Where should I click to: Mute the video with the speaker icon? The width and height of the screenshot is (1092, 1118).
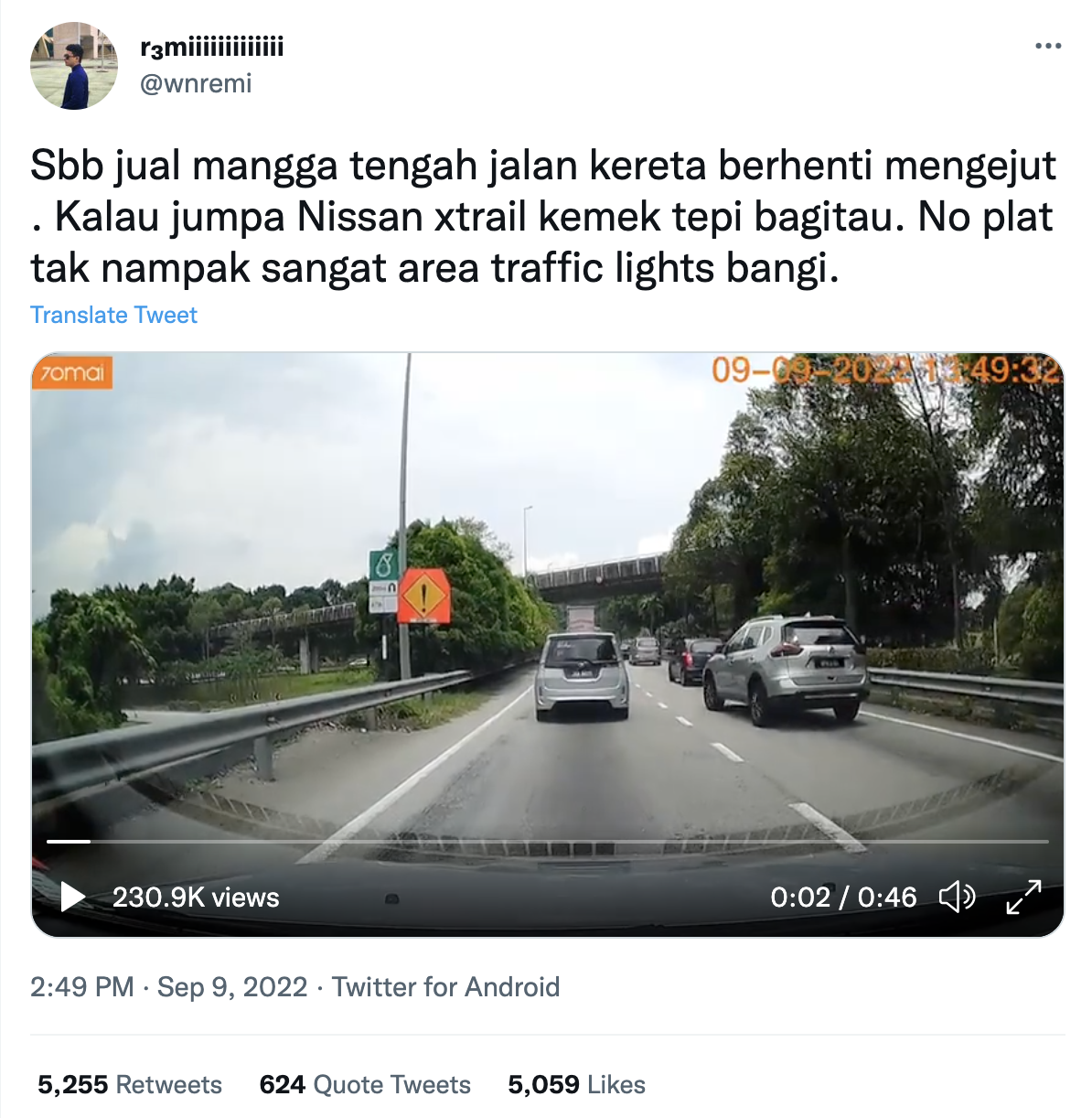click(958, 897)
